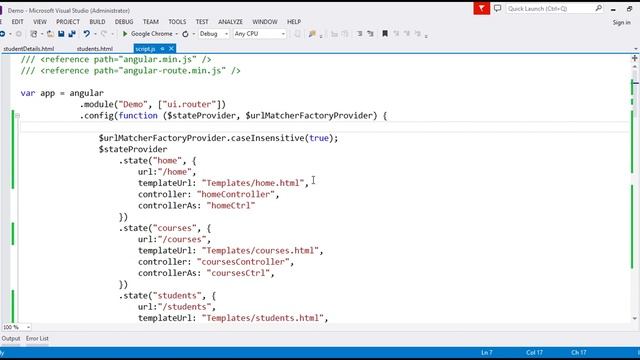Click the Refresh browser icon

tap(185, 34)
